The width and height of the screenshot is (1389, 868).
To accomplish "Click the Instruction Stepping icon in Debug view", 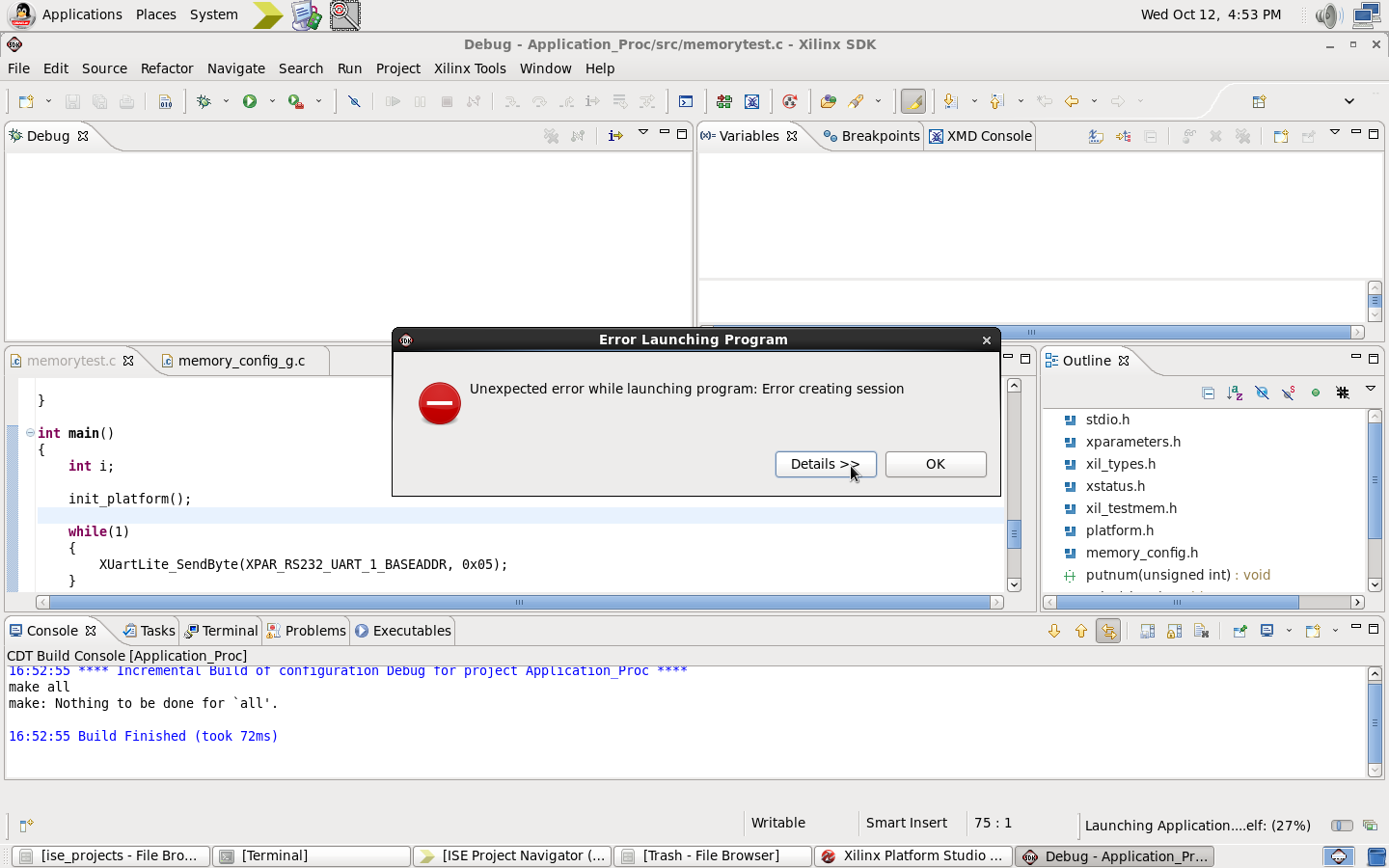I will tap(615, 136).
